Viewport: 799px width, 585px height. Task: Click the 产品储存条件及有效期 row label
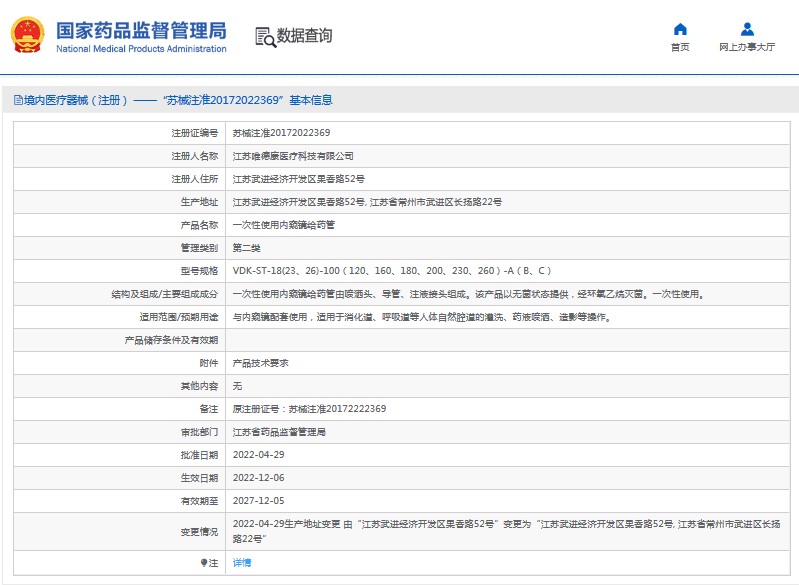(x=171, y=340)
